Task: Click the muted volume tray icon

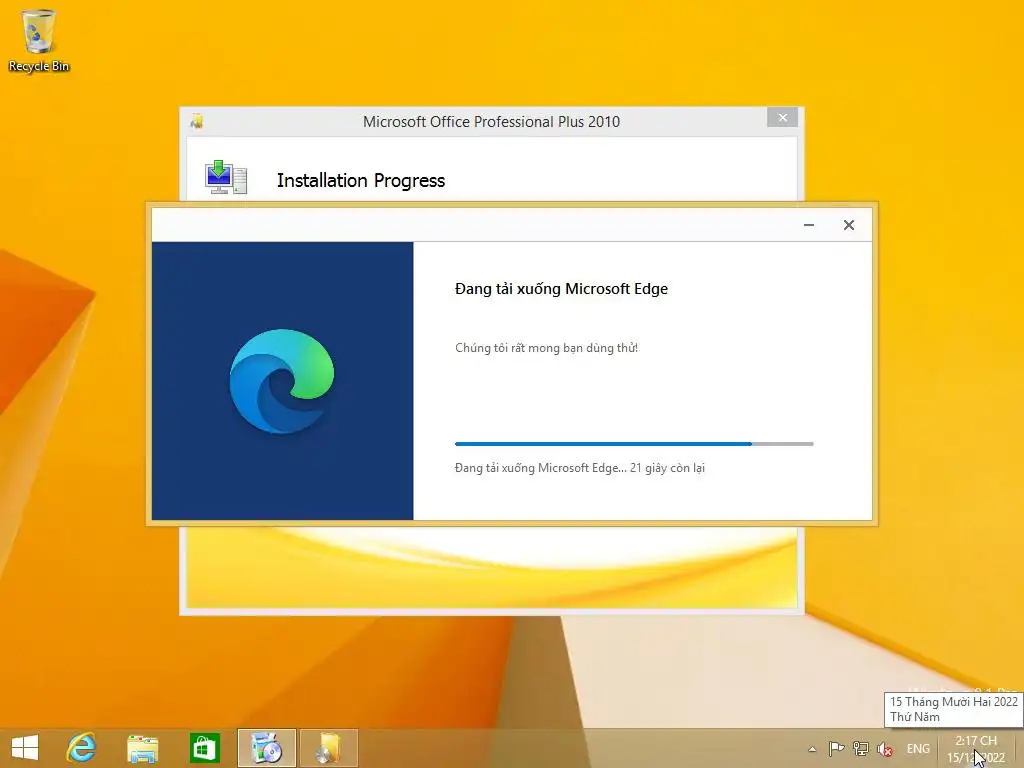Action: (x=885, y=749)
